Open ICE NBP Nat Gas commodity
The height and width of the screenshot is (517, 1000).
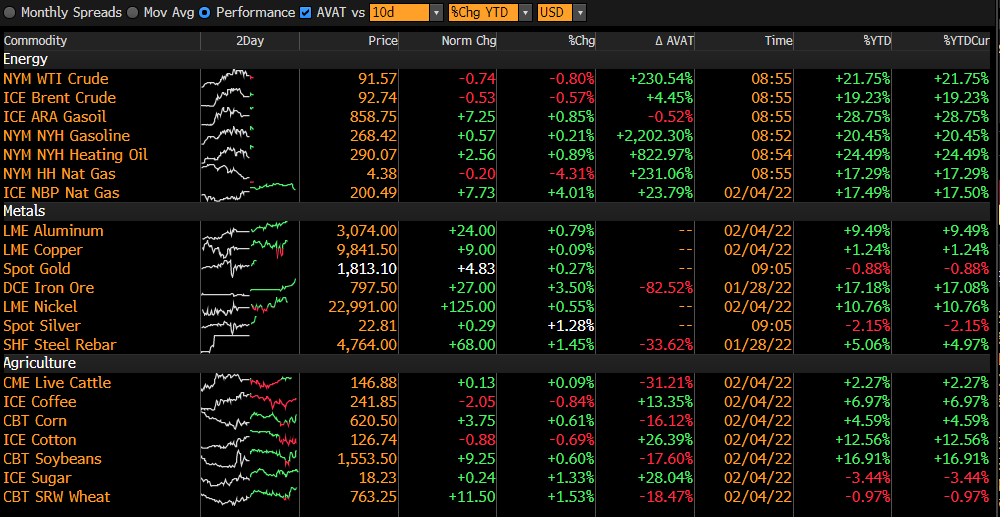pos(61,193)
